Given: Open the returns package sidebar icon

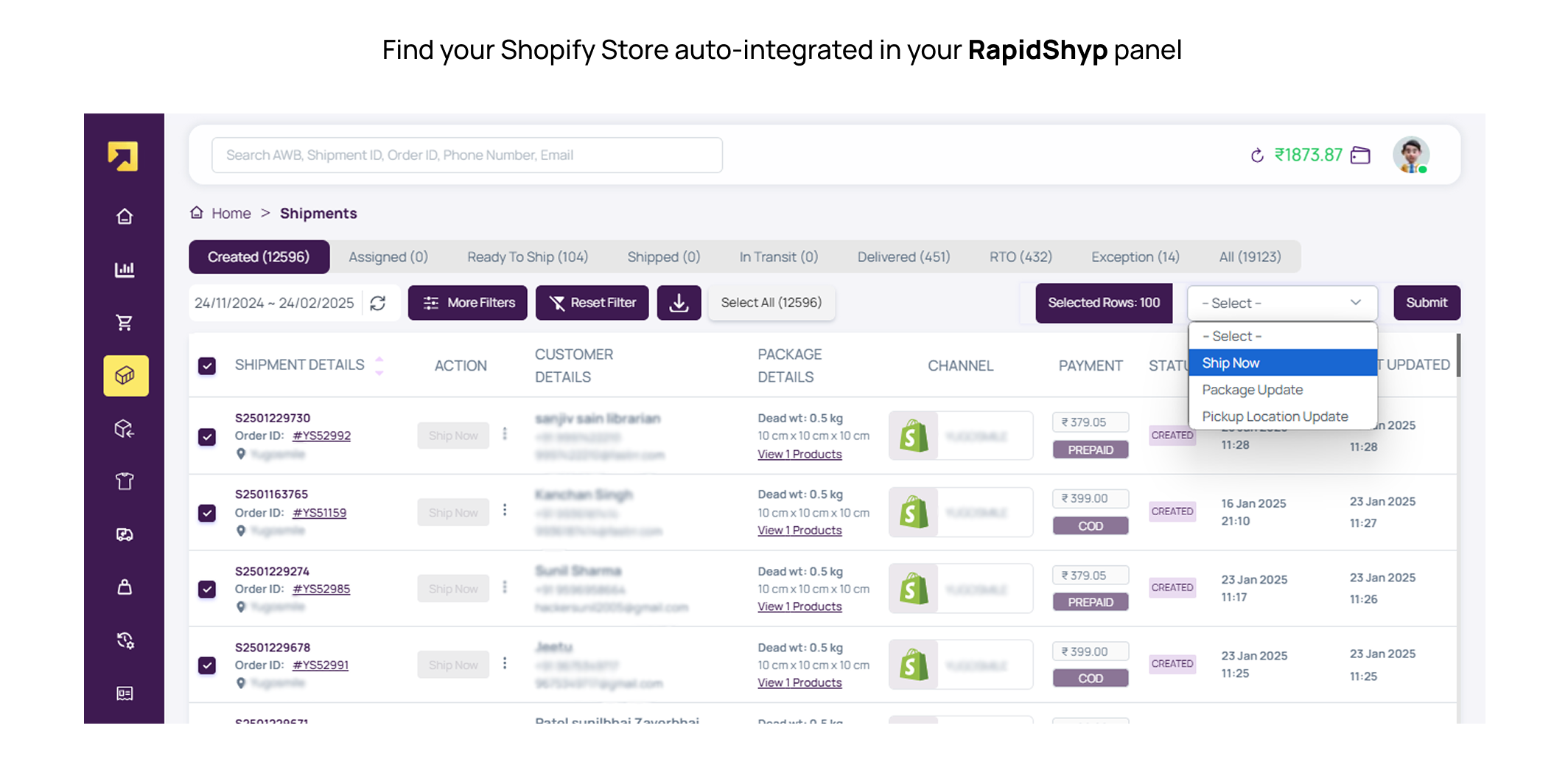Looking at the screenshot, I should [125, 429].
